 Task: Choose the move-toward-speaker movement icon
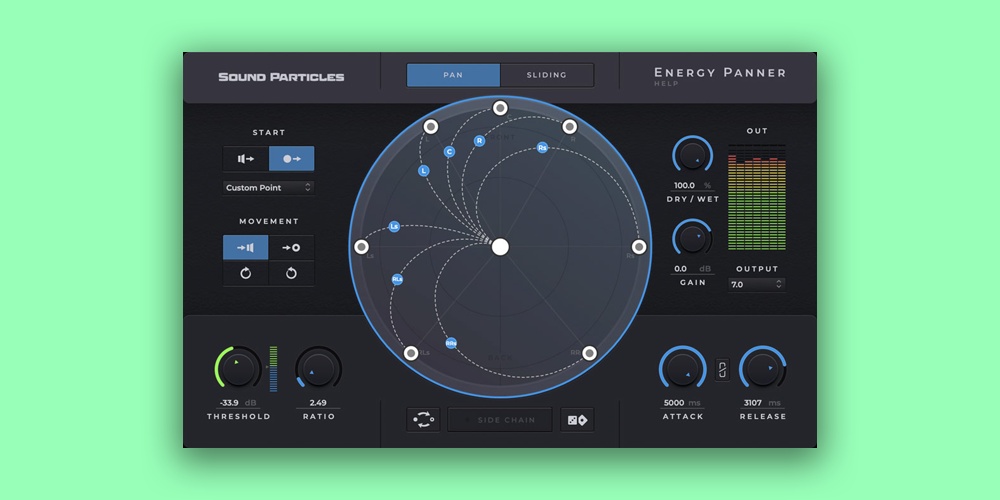point(245,248)
